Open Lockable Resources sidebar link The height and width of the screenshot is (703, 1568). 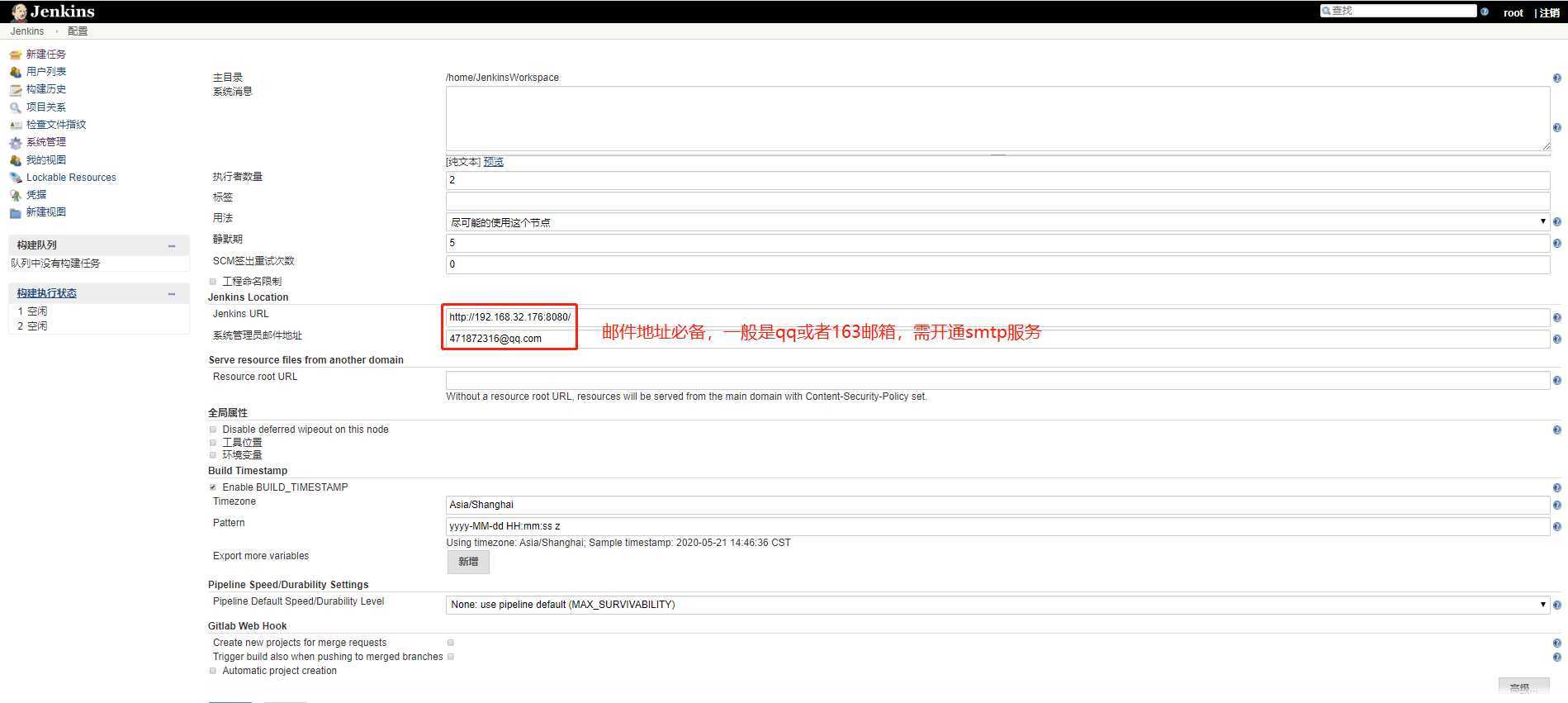71,178
